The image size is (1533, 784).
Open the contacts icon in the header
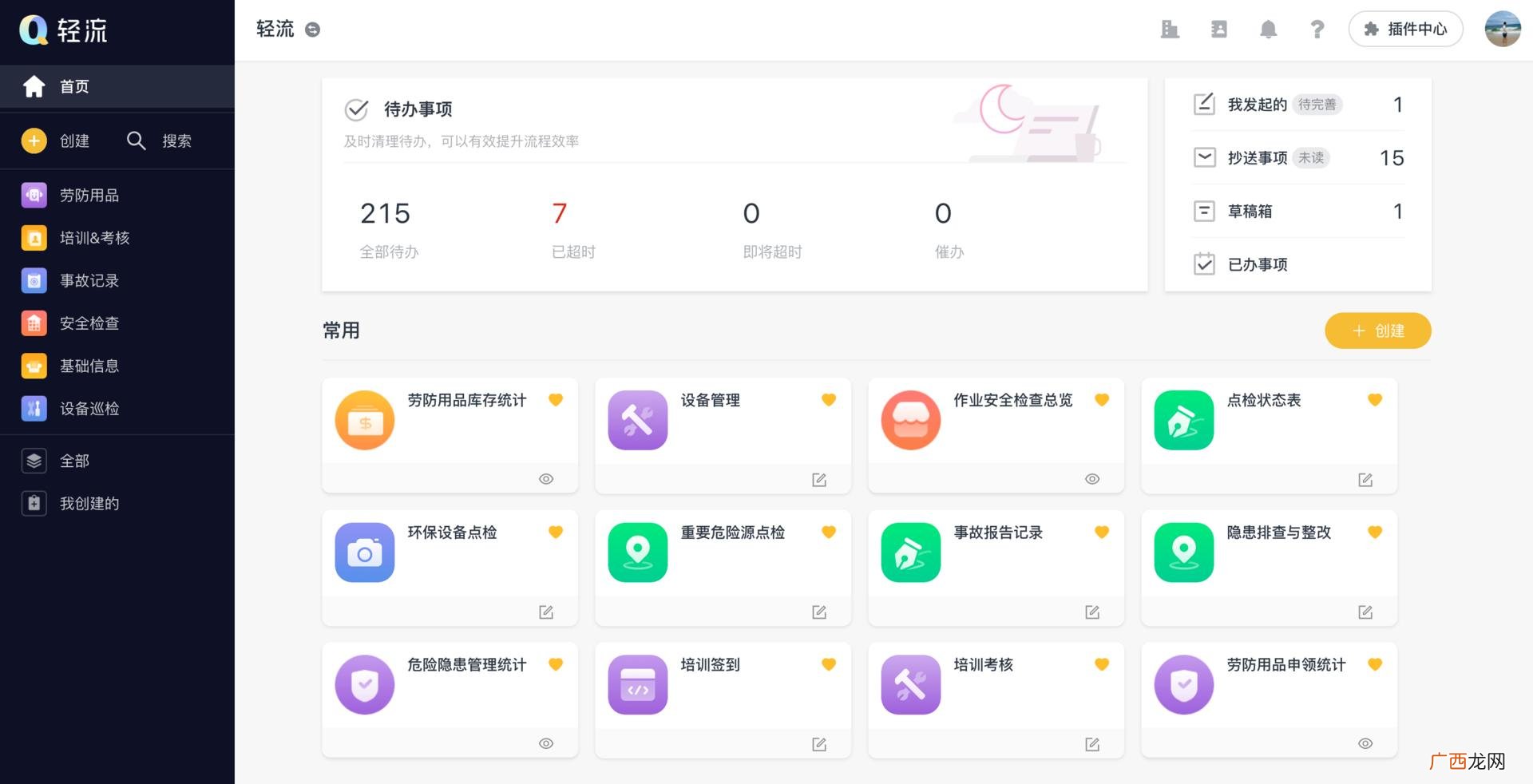(1219, 30)
